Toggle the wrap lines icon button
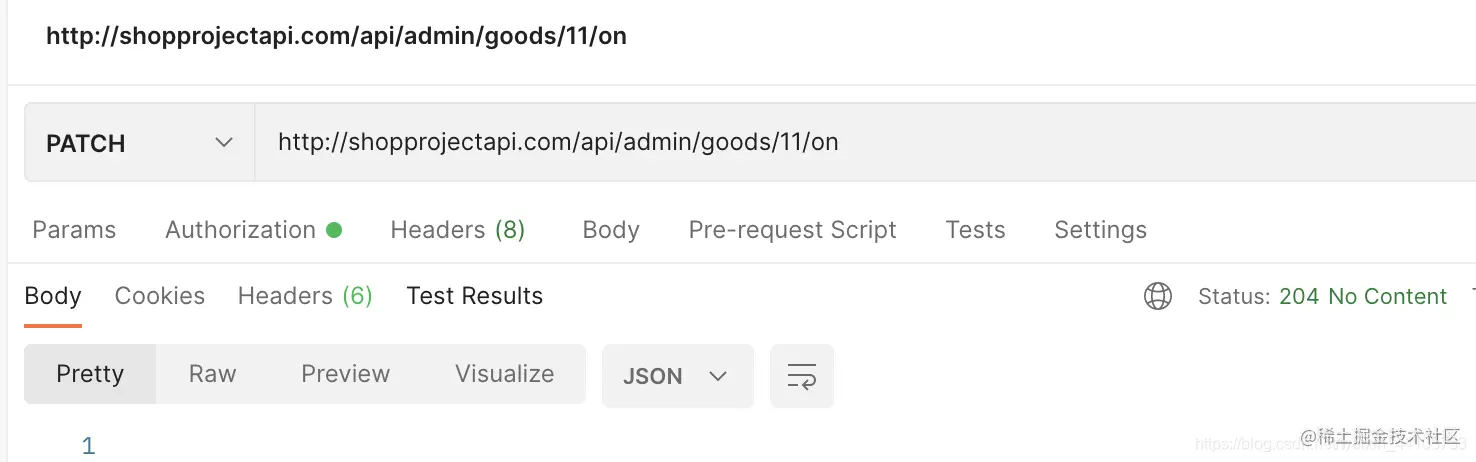Image resolution: width=1476 pixels, height=462 pixels. (x=802, y=376)
